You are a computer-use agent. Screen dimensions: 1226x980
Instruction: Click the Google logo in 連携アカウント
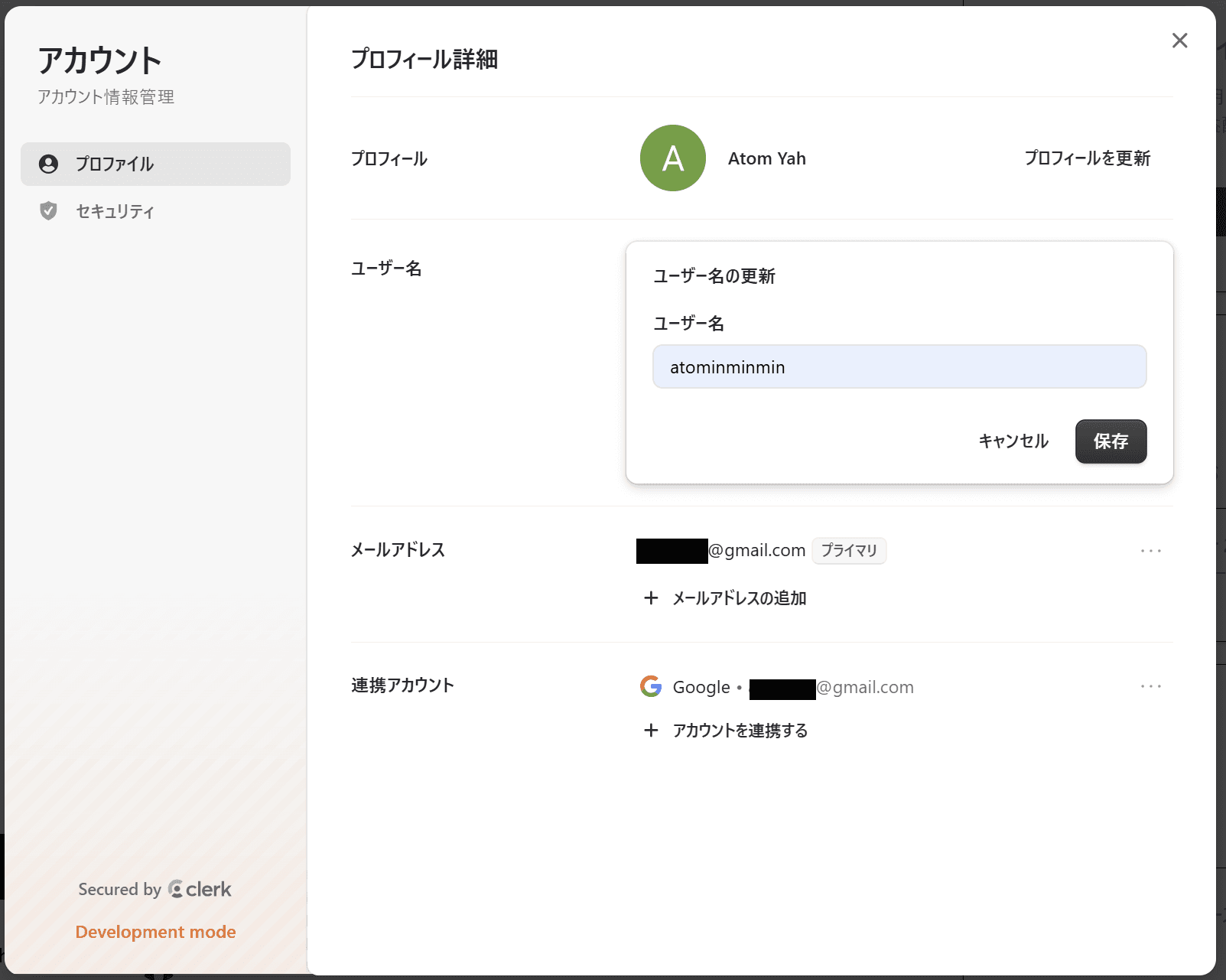point(651,686)
